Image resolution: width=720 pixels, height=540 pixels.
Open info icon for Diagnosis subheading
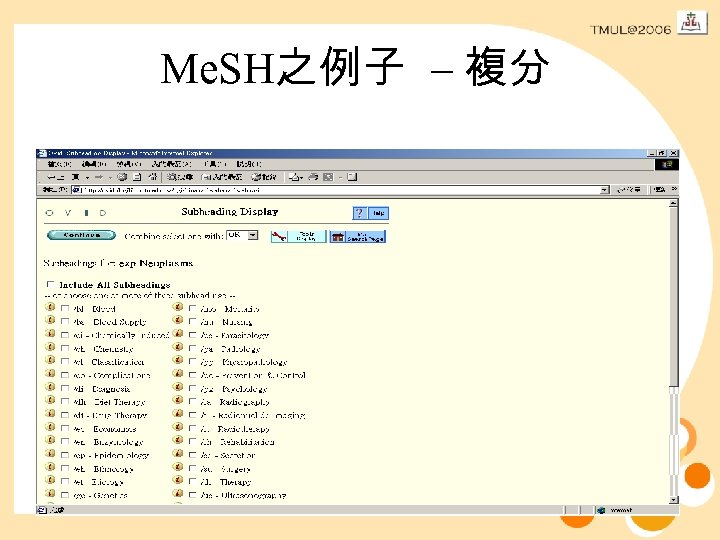(x=50, y=387)
